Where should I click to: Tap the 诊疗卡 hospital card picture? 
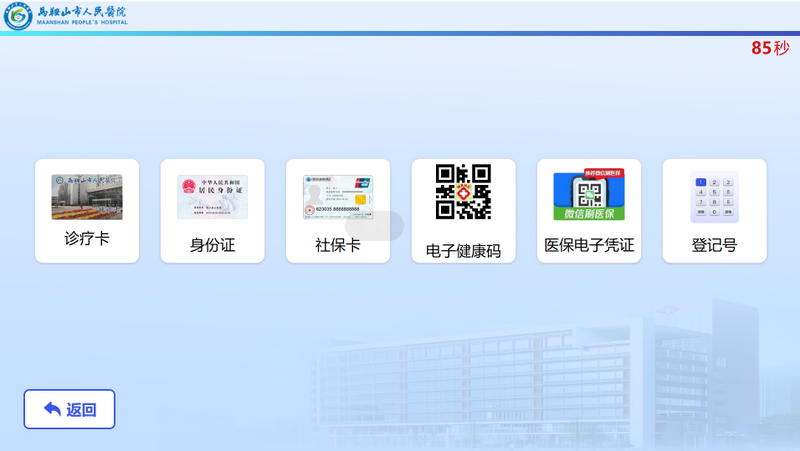coord(87,197)
